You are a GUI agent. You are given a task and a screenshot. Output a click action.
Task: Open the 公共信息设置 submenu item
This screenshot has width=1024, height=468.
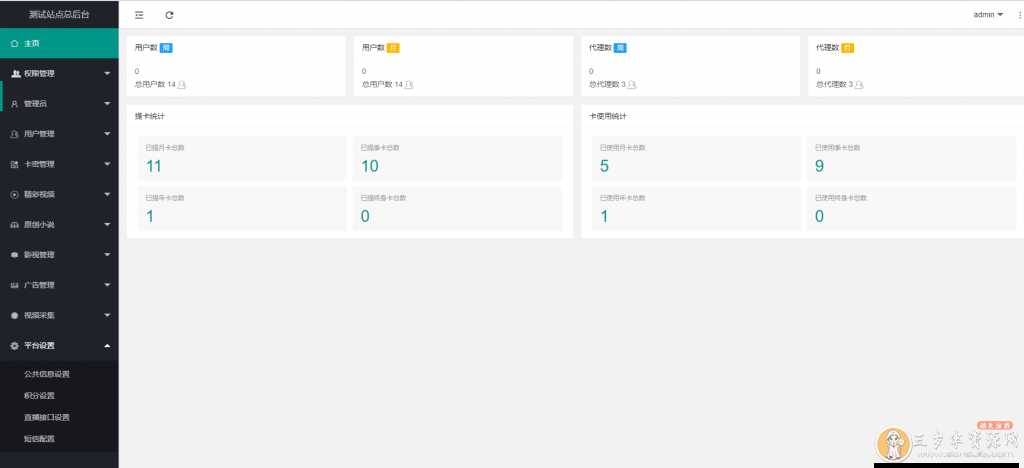pos(47,374)
